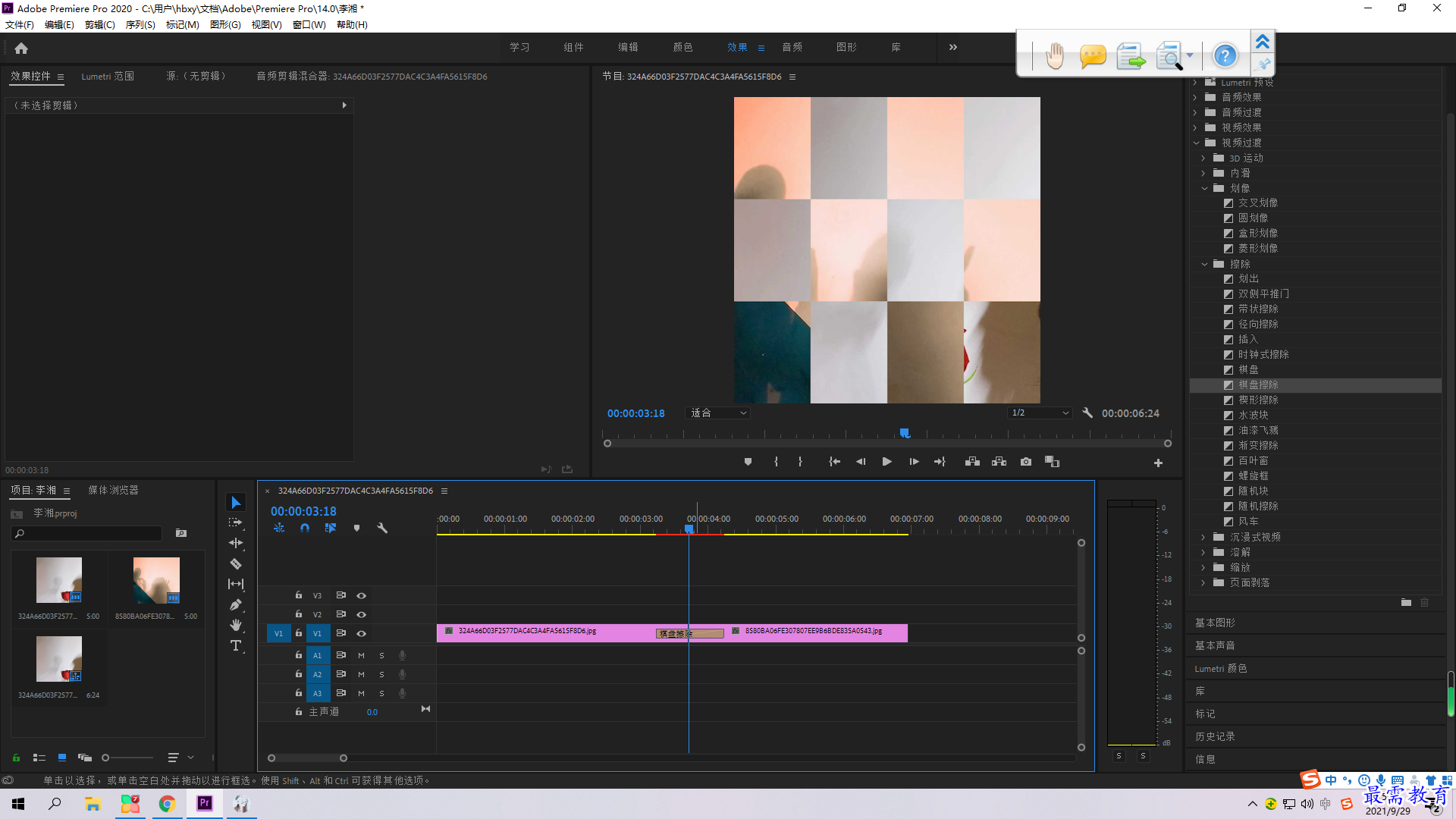Expand the 溶解 folder
1456x819 pixels.
pos(1203,552)
